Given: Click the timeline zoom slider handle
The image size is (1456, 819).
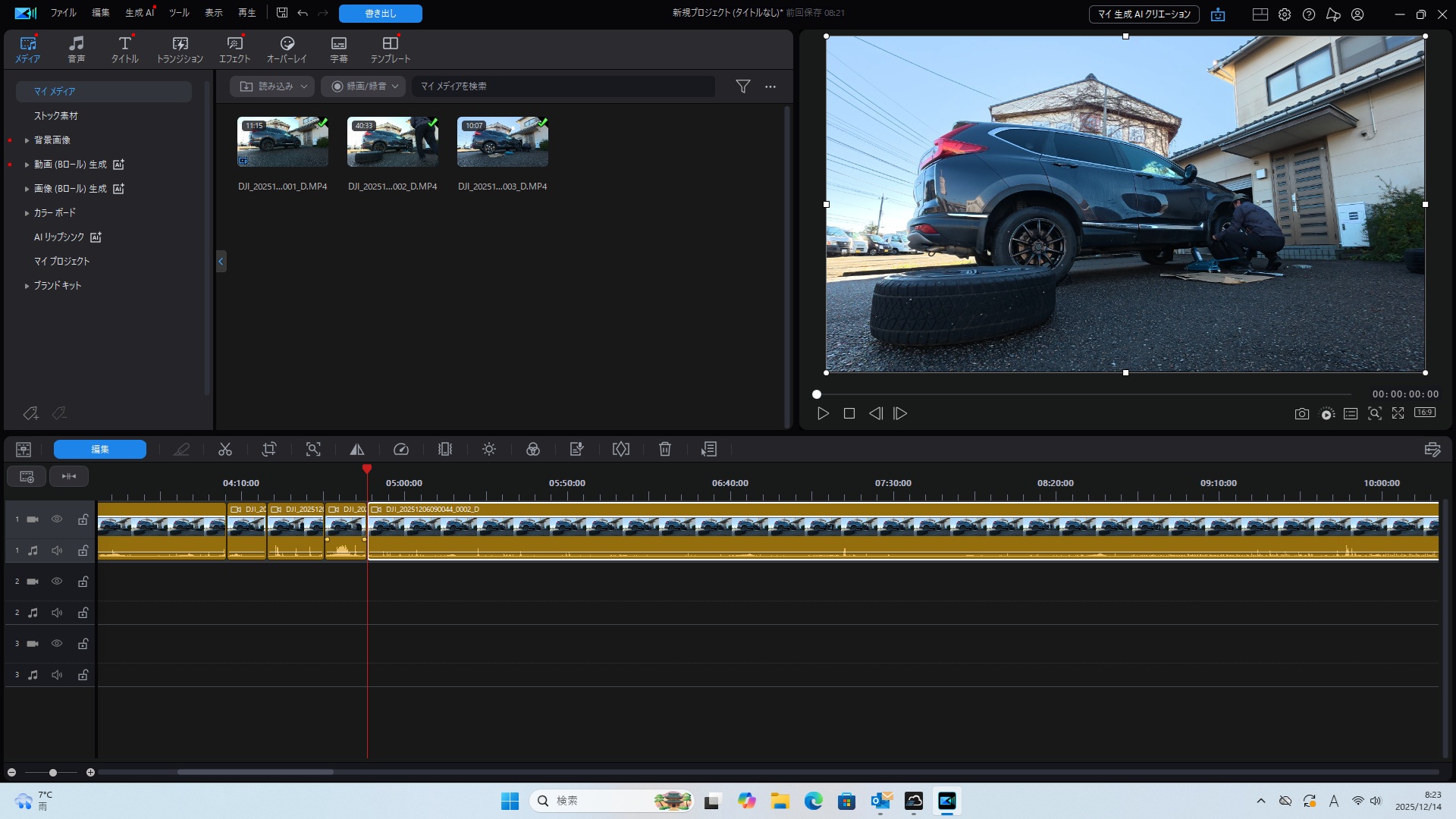Looking at the screenshot, I should [x=53, y=773].
